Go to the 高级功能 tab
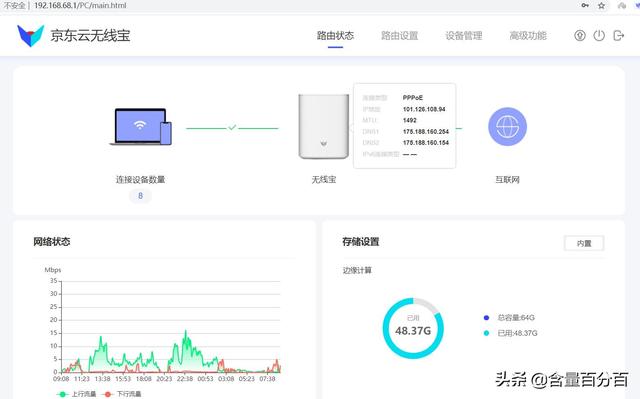640x399 pixels. (x=528, y=36)
